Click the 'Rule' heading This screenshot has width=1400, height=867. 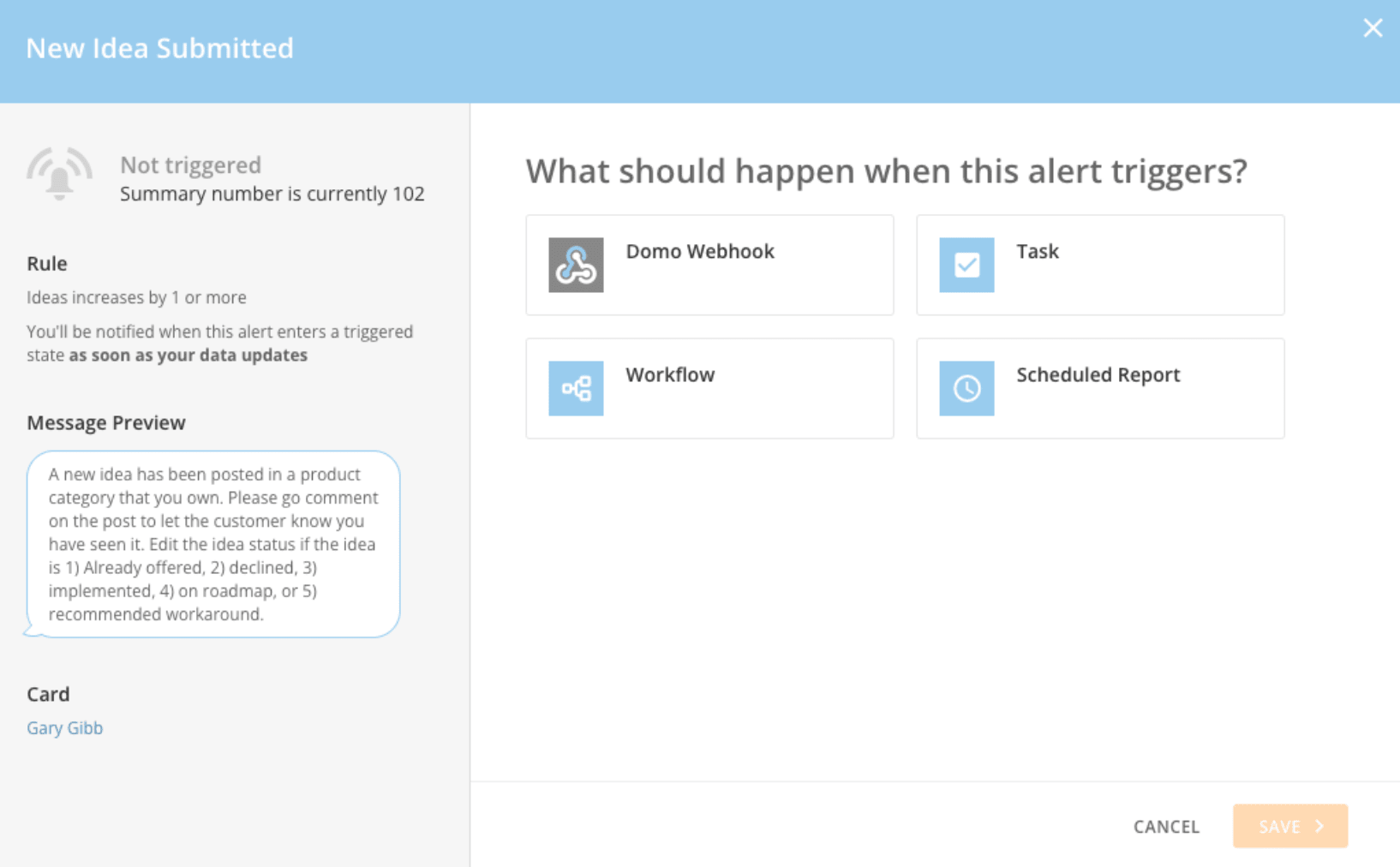pos(47,263)
